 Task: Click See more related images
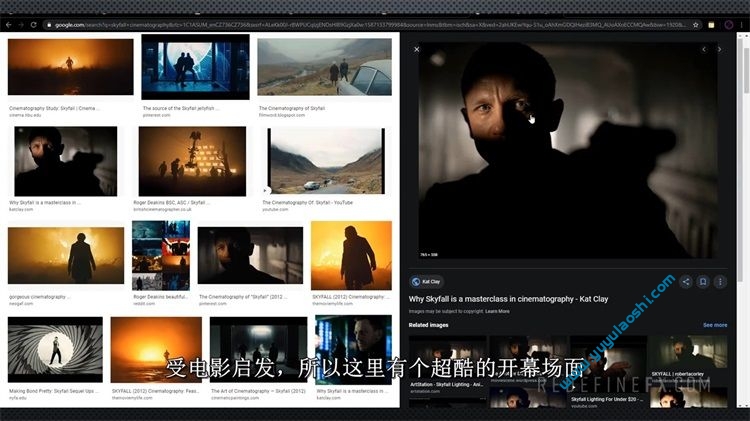tap(715, 325)
